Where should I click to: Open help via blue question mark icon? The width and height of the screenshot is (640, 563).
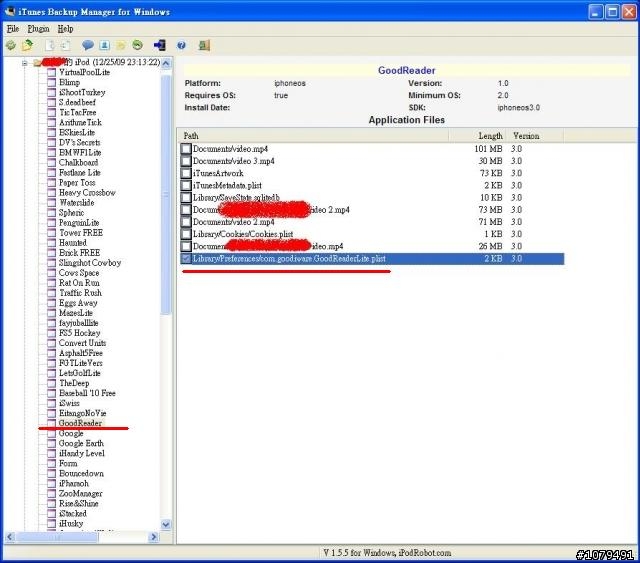pyautogui.click(x=181, y=45)
